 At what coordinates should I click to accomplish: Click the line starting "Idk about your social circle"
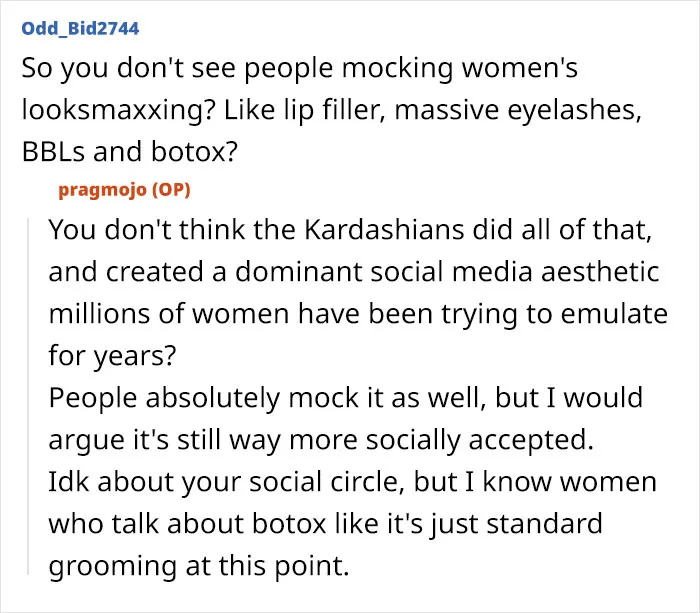[352, 482]
